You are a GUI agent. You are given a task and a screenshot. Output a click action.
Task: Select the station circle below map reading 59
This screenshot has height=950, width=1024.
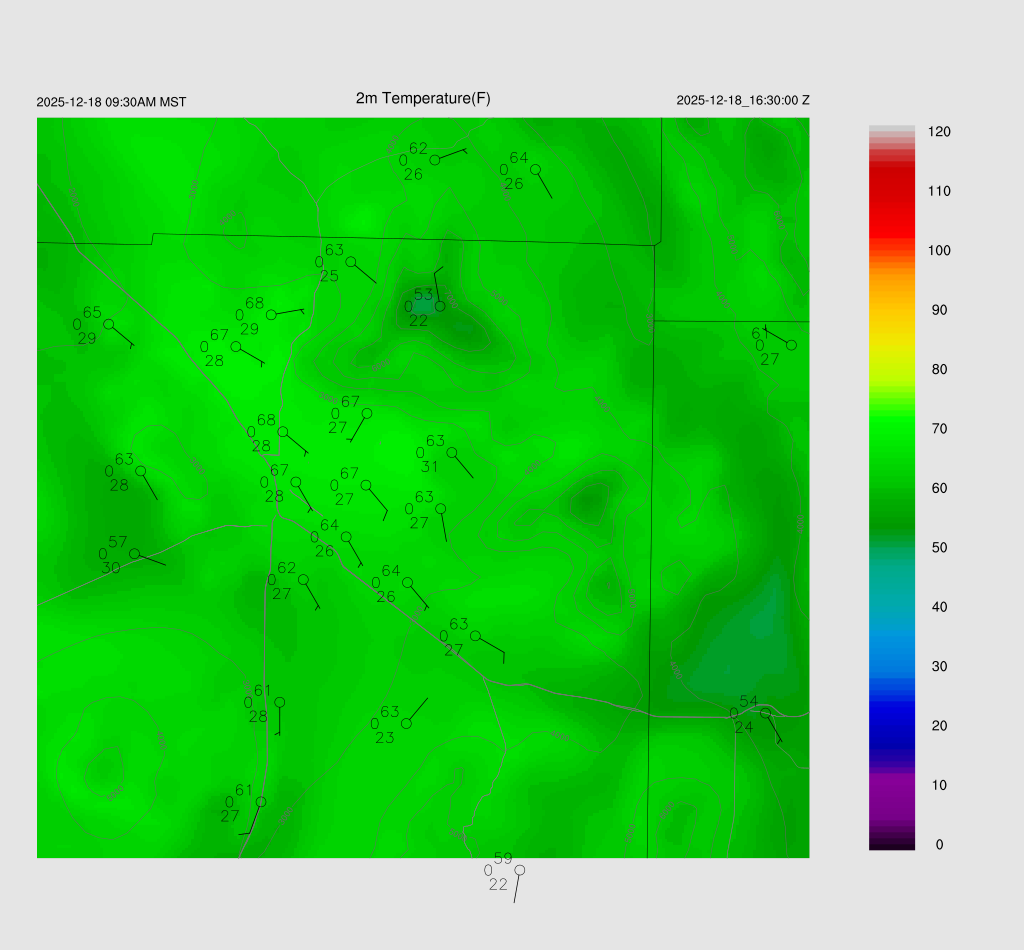[x=519, y=870]
